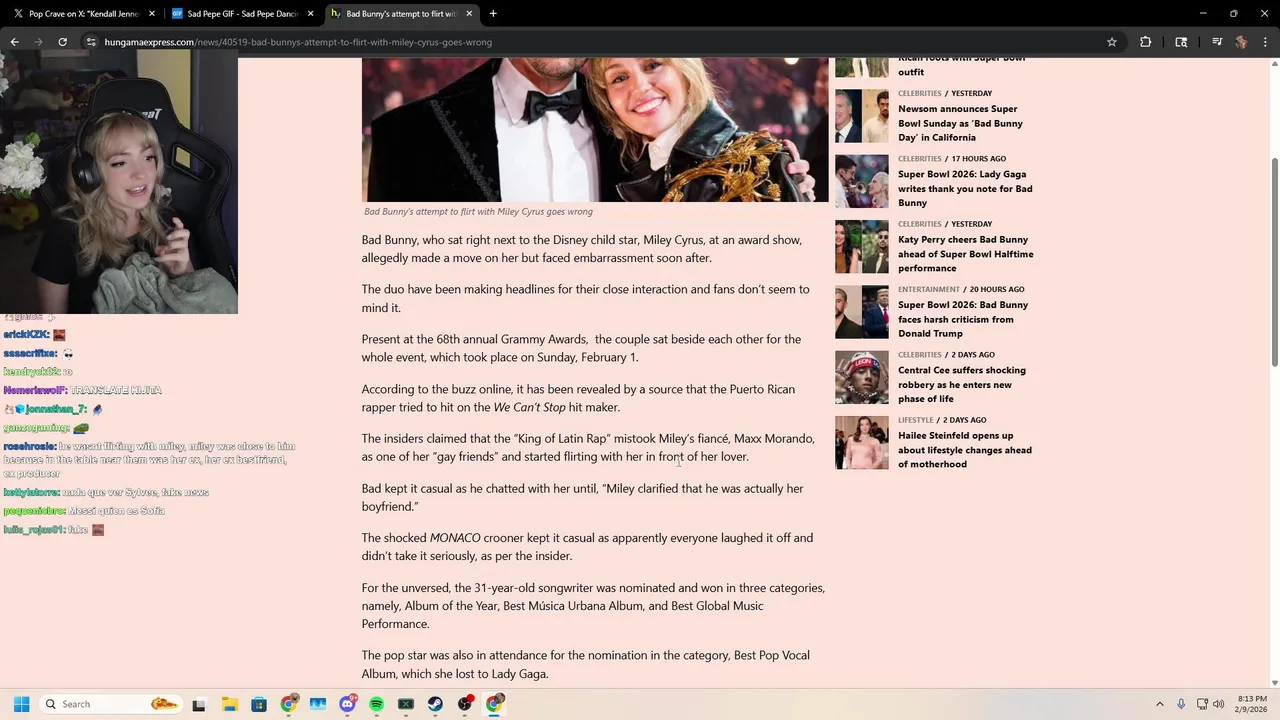The width and height of the screenshot is (1280, 720).
Task: Open Steam from the taskbar
Action: pos(435,704)
